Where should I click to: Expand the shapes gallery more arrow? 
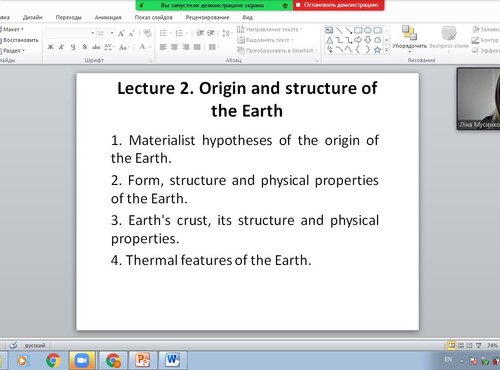pos(387,50)
